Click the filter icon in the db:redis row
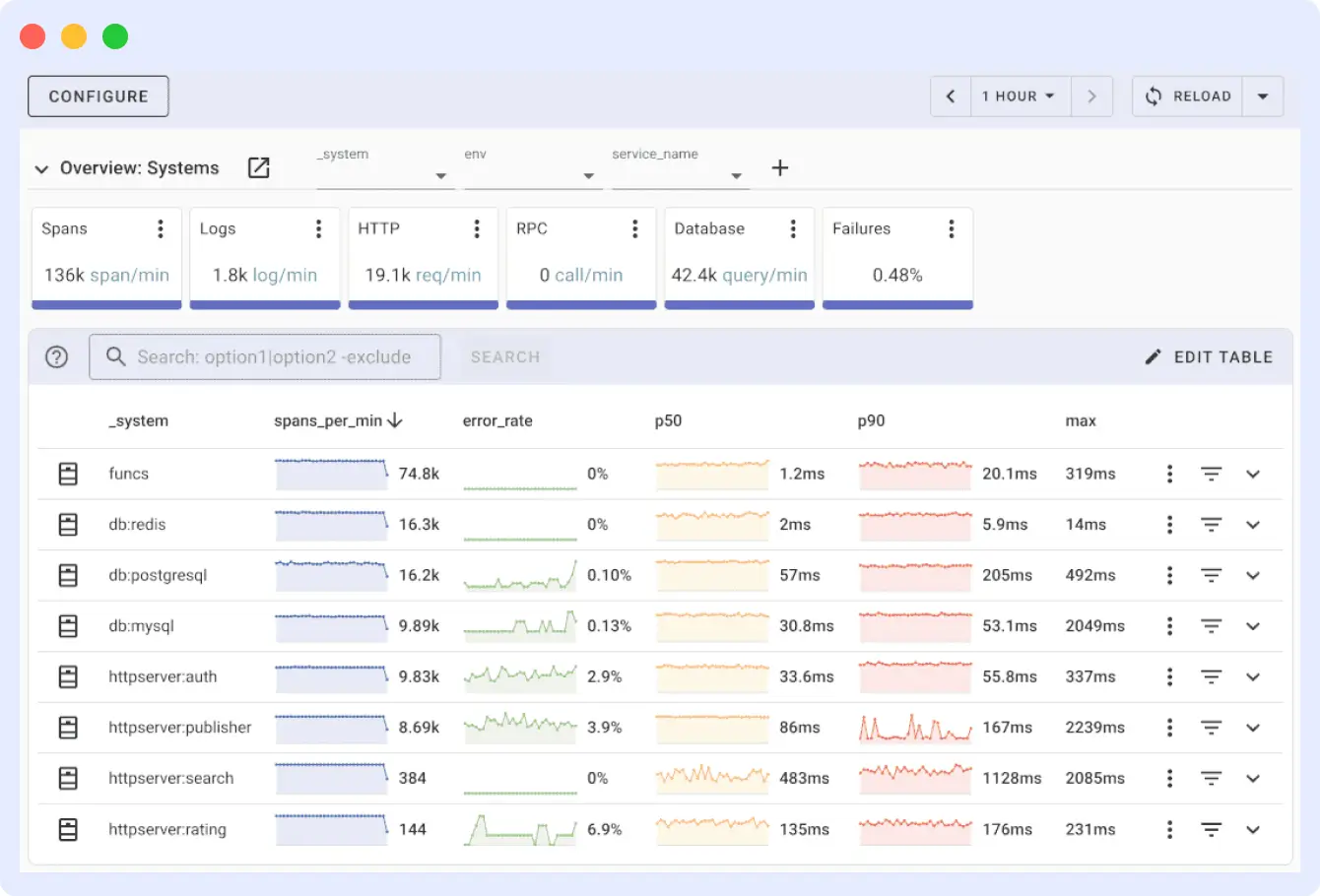This screenshot has height=896, width=1320. click(1212, 525)
